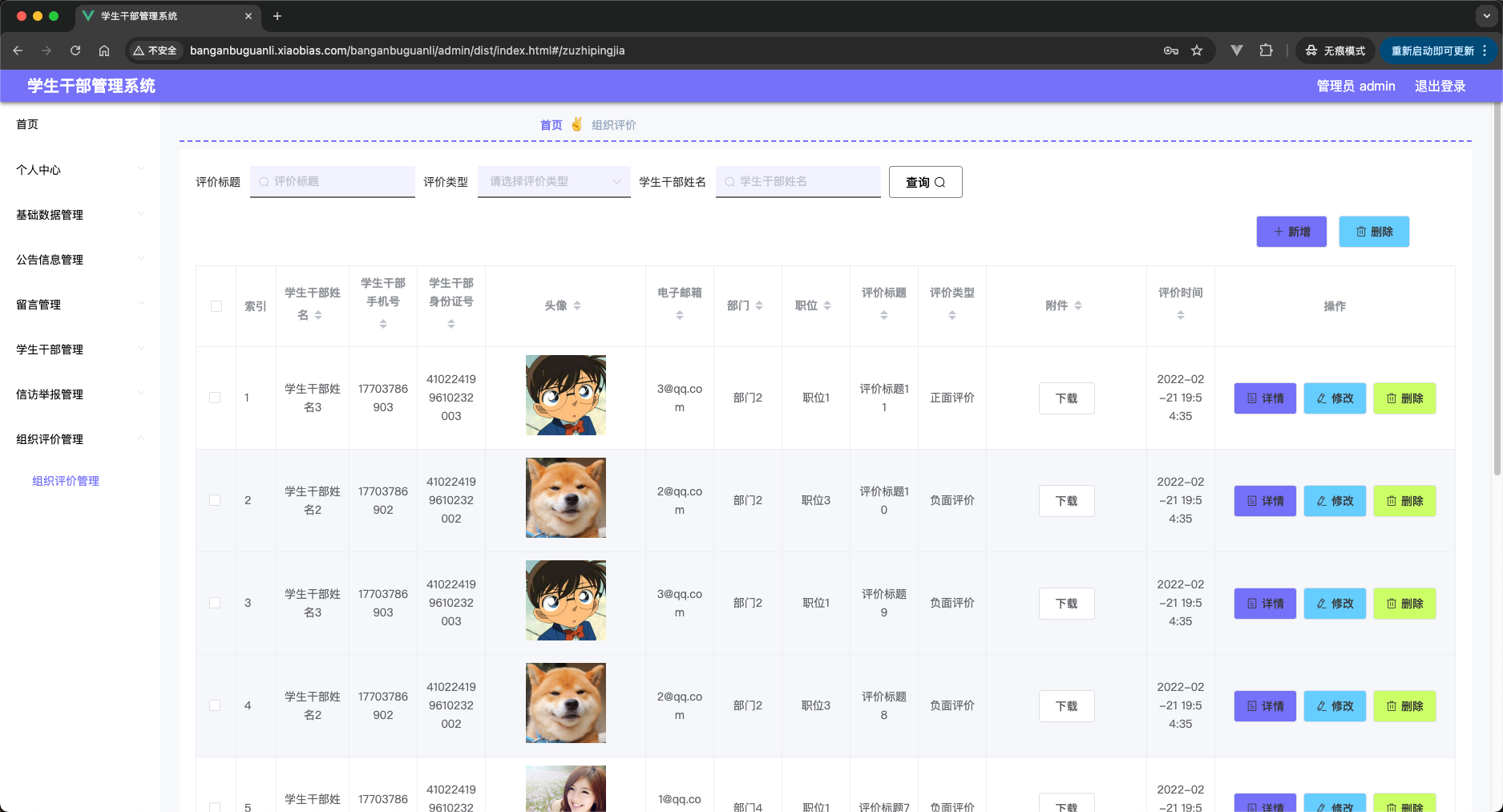Close the 学生干部管理系统 browser tab
The height and width of the screenshot is (812, 1503).
click(248, 16)
